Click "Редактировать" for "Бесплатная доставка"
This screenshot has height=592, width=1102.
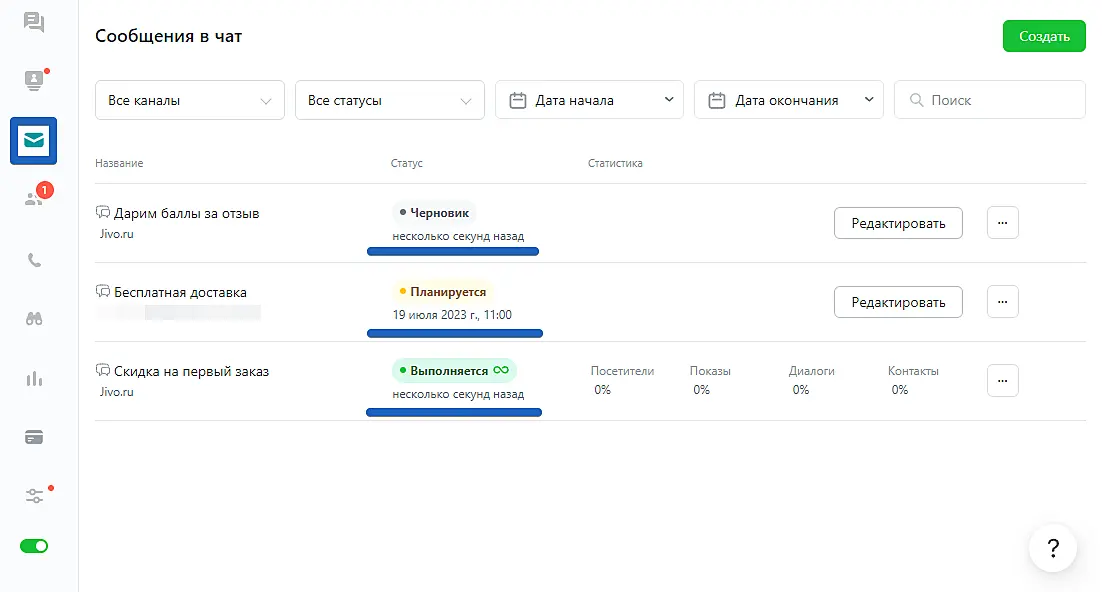[x=898, y=302]
